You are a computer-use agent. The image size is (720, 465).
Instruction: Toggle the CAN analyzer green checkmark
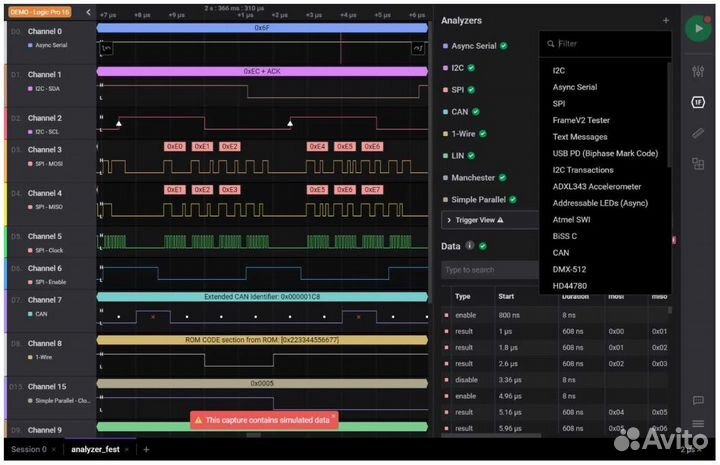pos(476,112)
